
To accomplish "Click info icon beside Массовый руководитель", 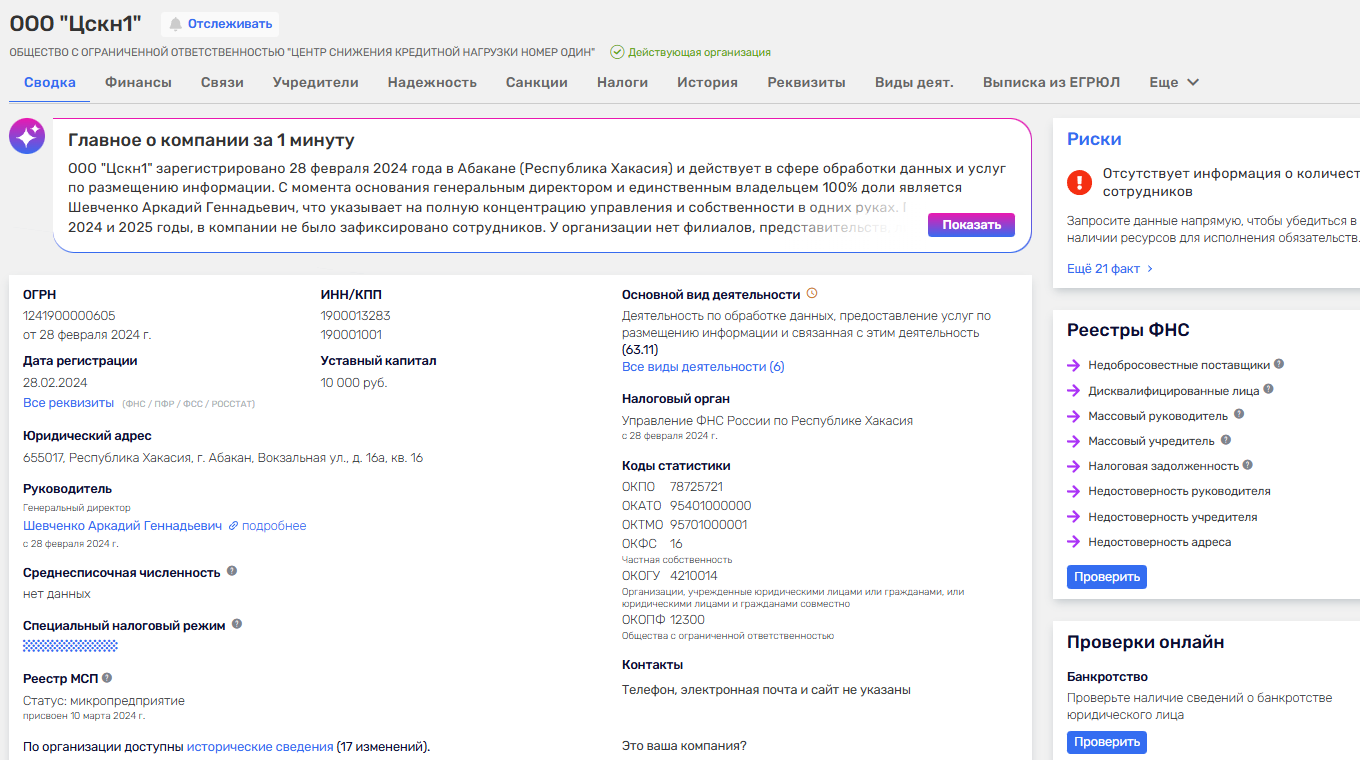I will click(1239, 415).
